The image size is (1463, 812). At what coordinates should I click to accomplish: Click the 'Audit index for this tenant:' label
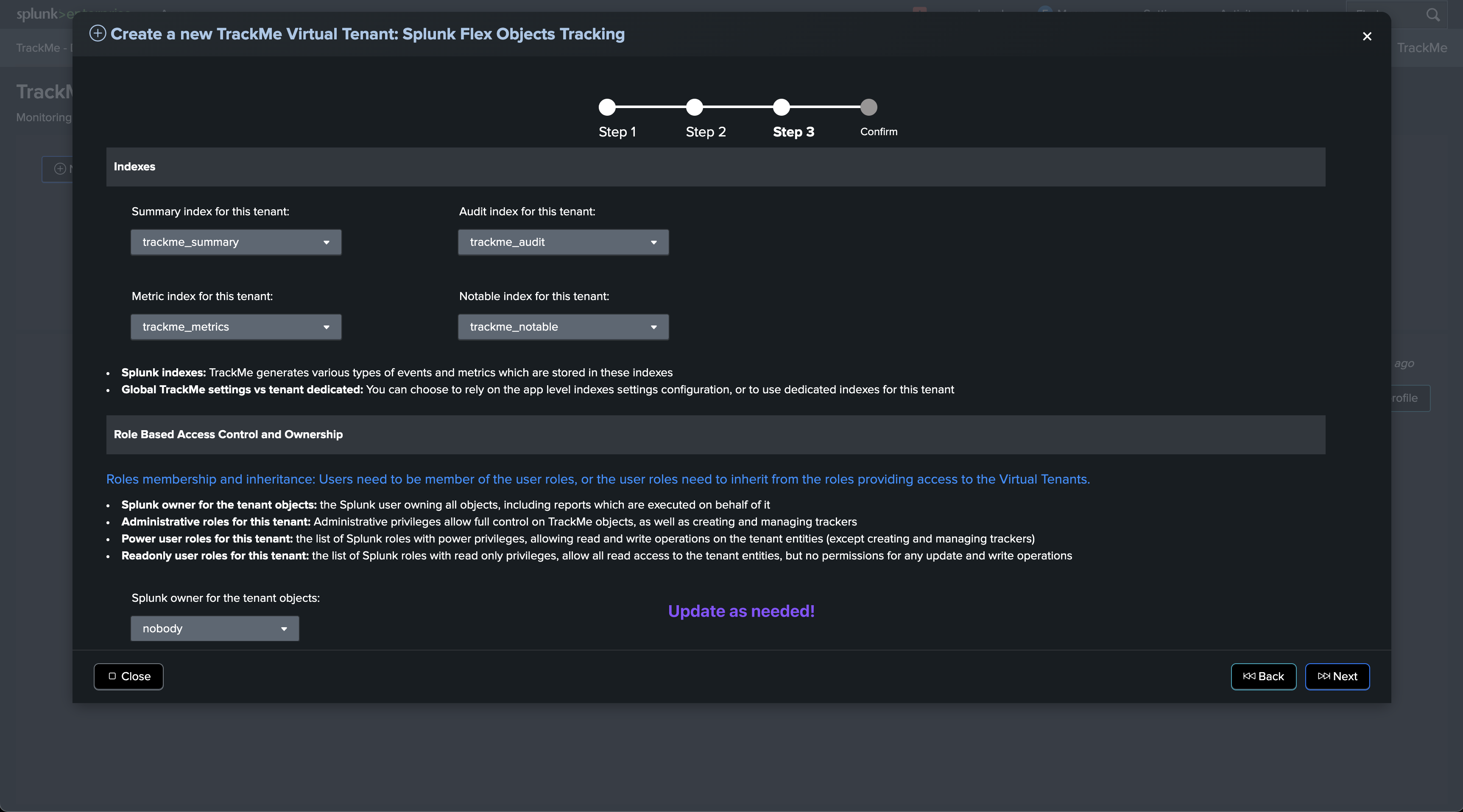[x=527, y=211]
